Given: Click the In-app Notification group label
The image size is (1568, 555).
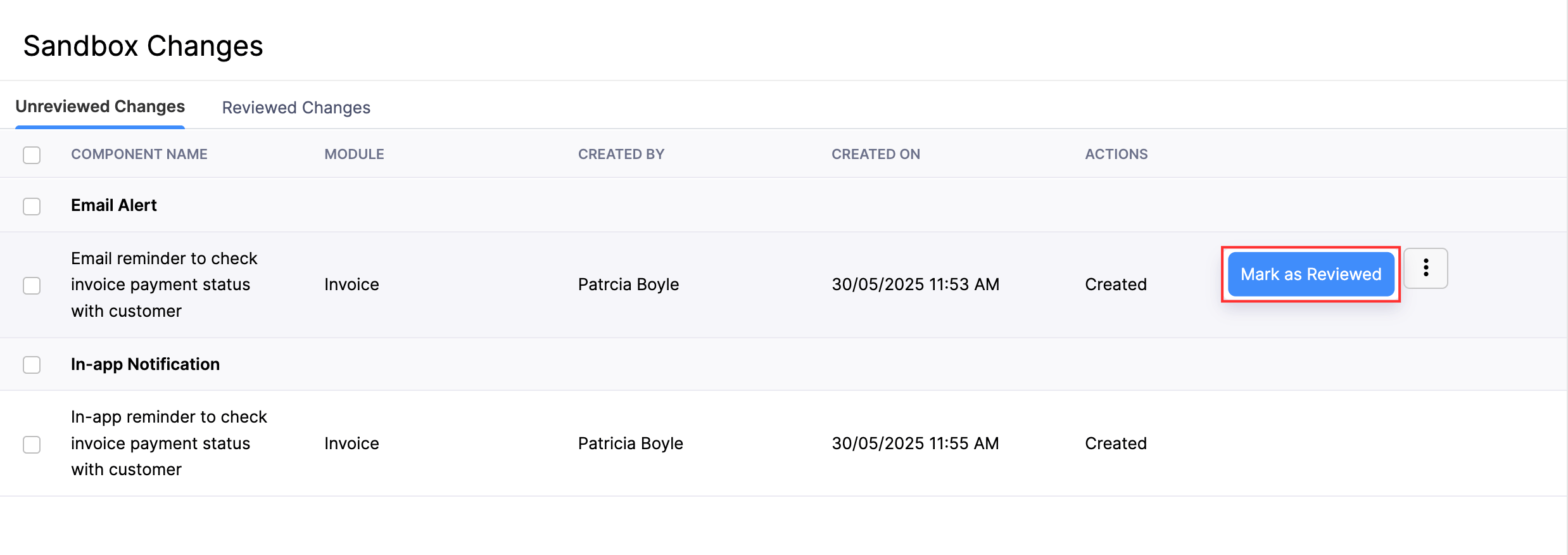Looking at the screenshot, I should [x=145, y=364].
